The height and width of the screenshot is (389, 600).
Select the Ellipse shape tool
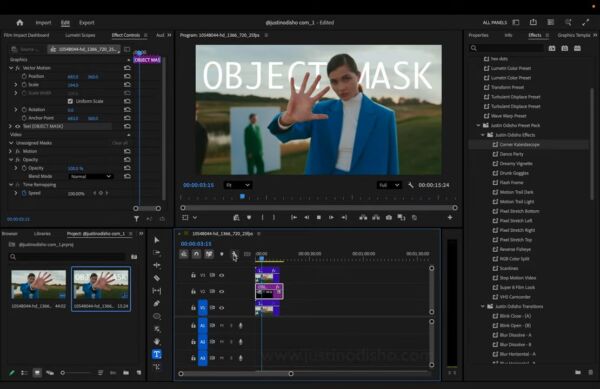157,316
